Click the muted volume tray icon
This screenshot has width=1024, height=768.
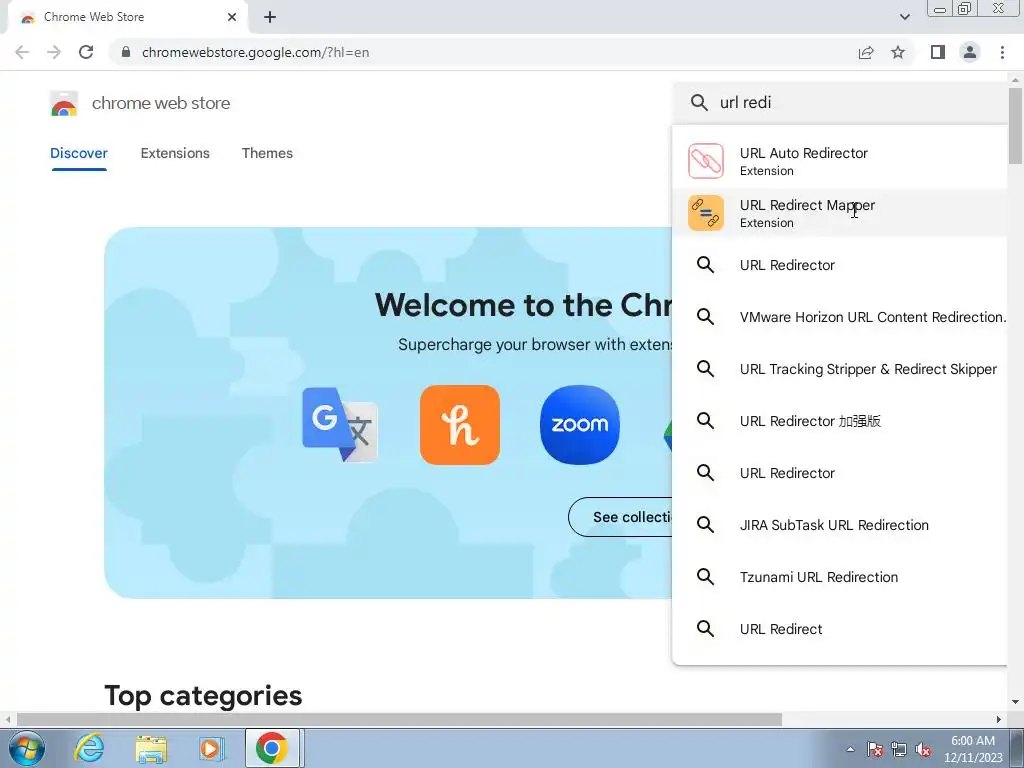tap(923, 749)
